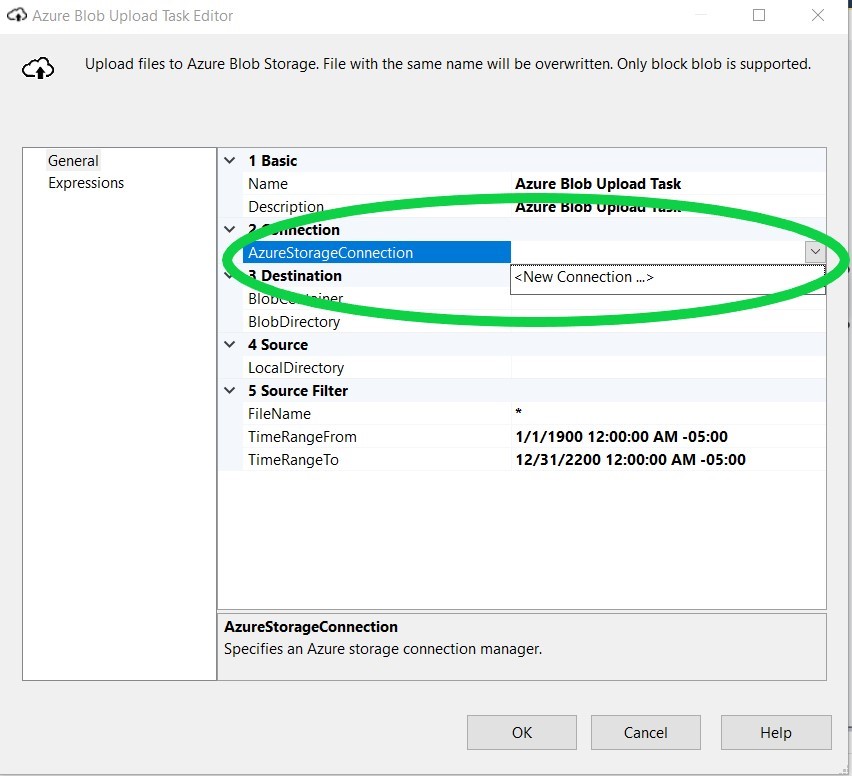Click the 4 Source category header

click(x=278, y=345)
